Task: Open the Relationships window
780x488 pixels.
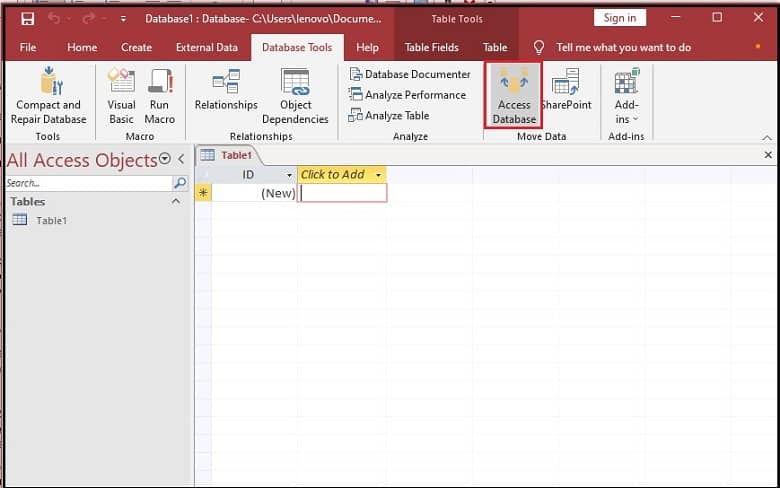Action: (226, 91)
